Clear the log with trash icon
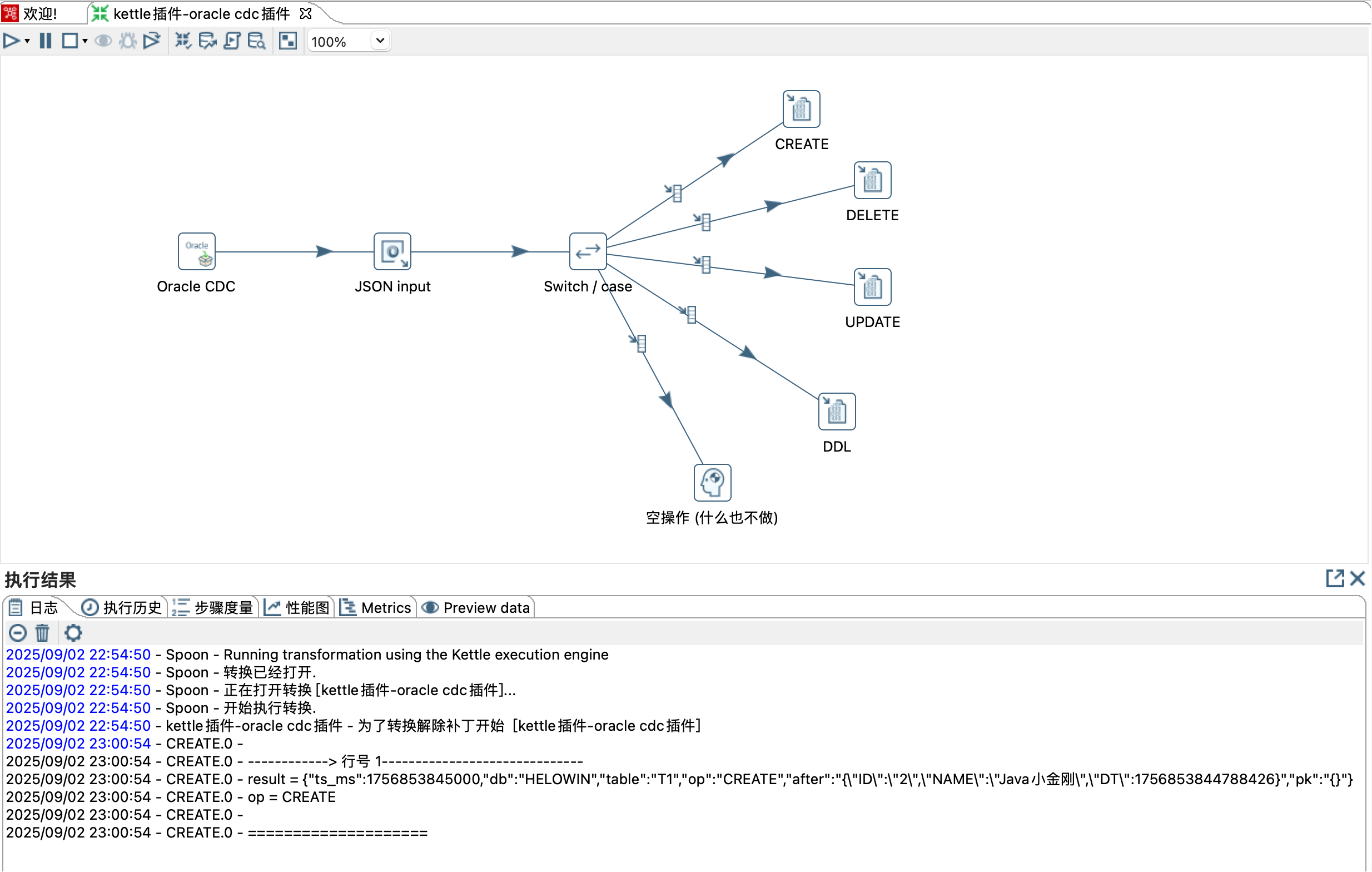The width and height of the screenshot is (1372, 872). click(x=43, y=633)
